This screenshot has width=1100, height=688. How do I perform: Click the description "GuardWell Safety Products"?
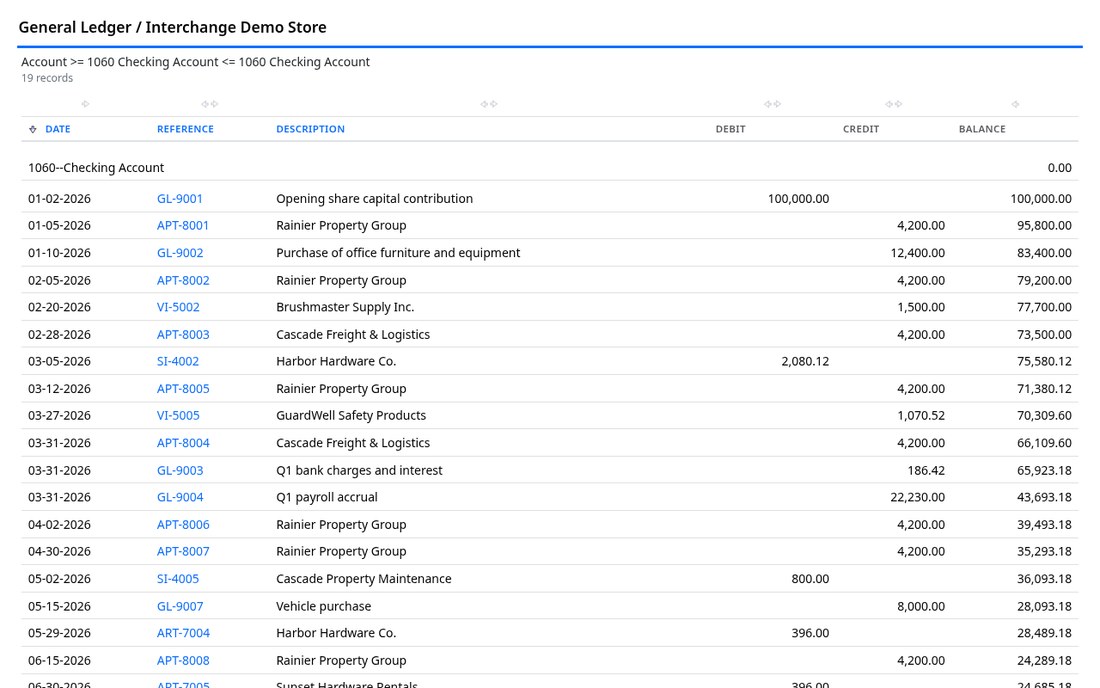pos(351,415)
